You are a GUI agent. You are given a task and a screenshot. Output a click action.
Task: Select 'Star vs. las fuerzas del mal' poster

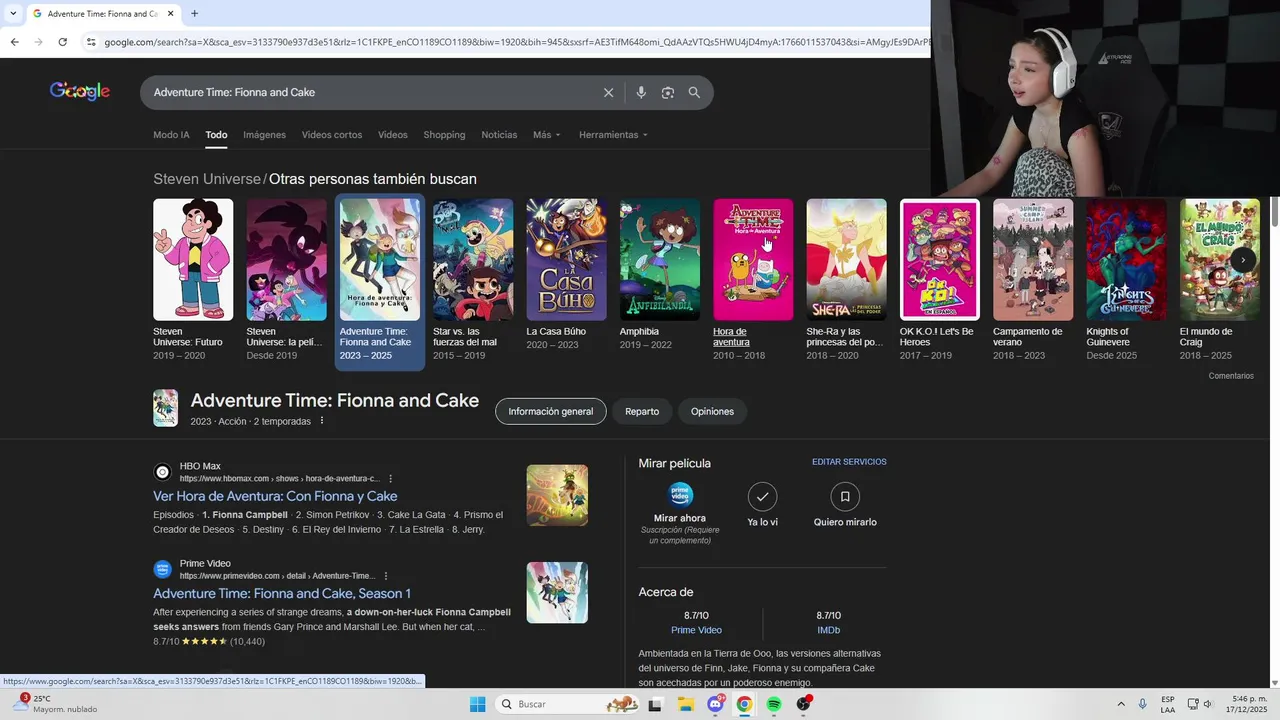[x=473, y=260]
